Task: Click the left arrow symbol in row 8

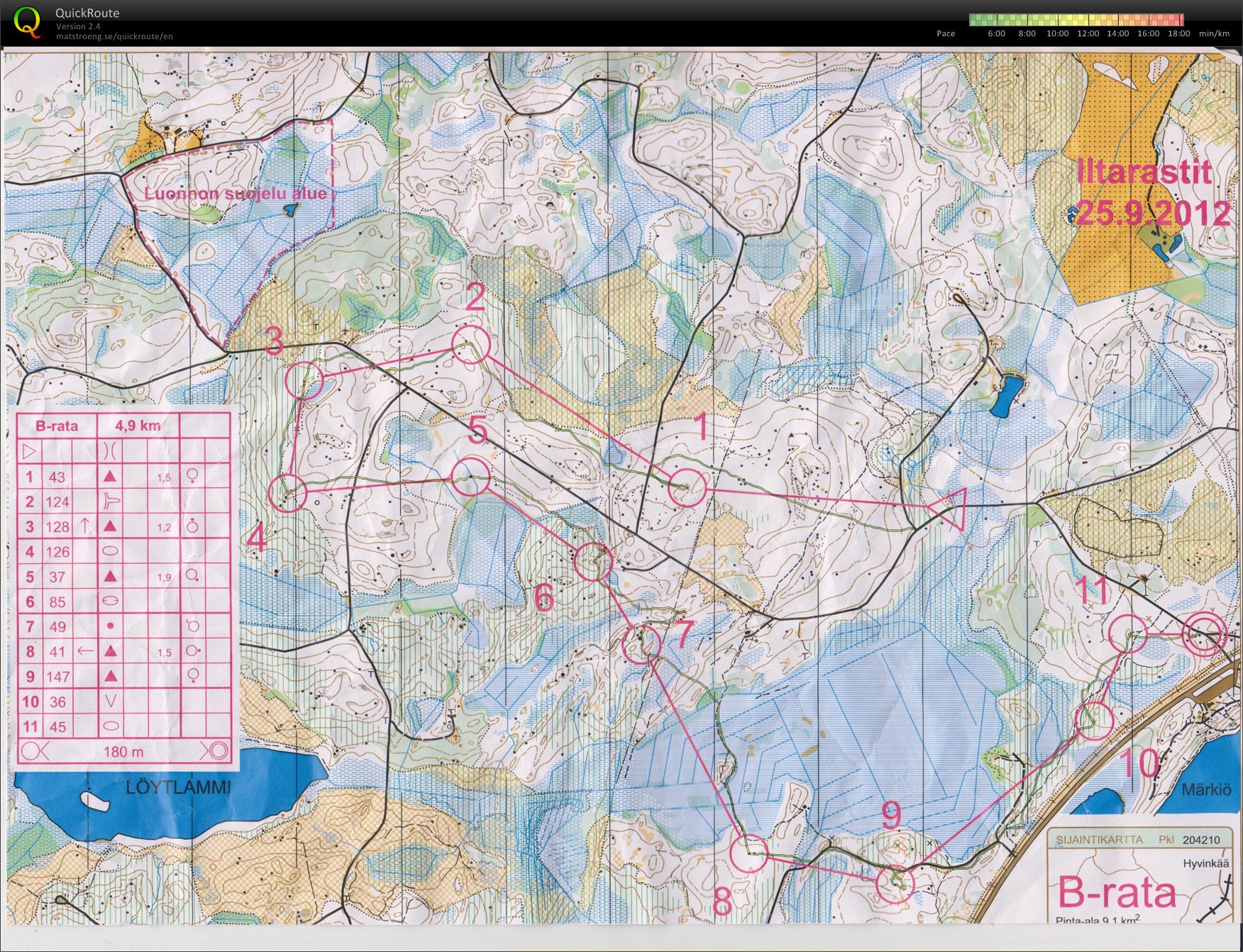Action: [x=84, y=651]
